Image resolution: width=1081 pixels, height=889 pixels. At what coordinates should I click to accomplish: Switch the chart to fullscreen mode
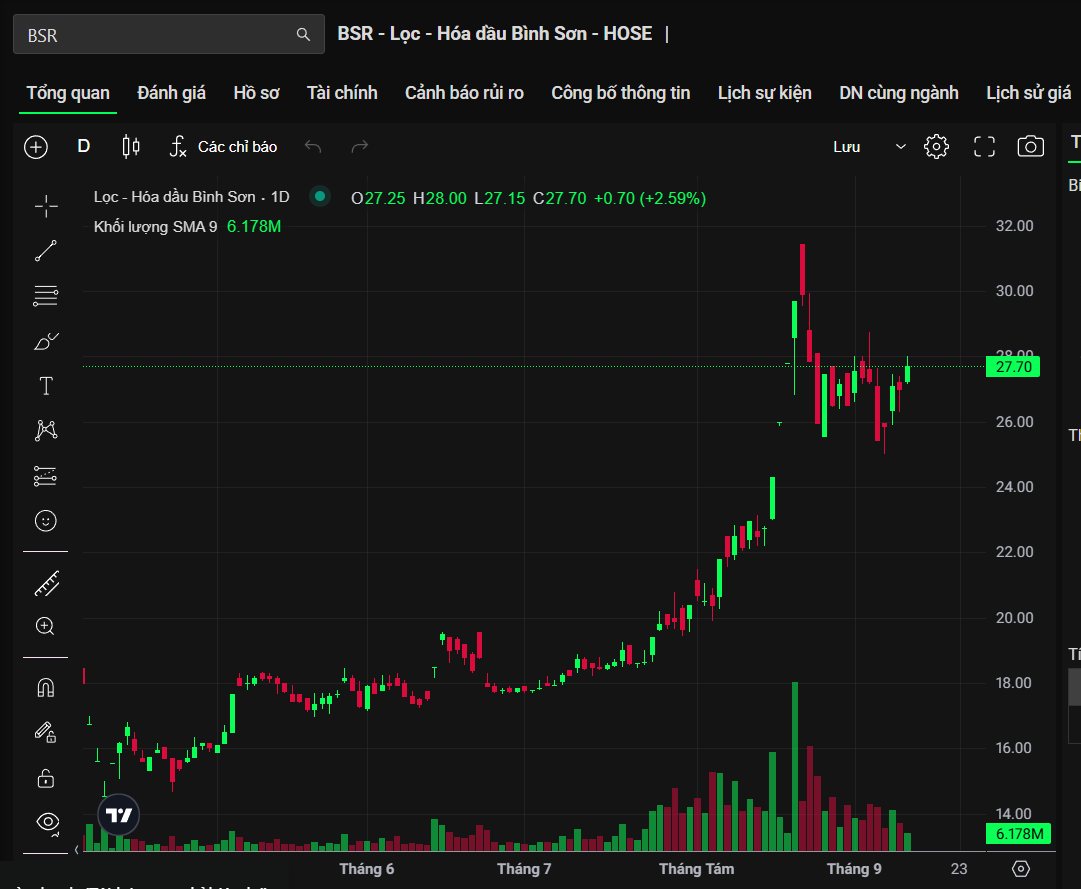(x=984, y=147)
